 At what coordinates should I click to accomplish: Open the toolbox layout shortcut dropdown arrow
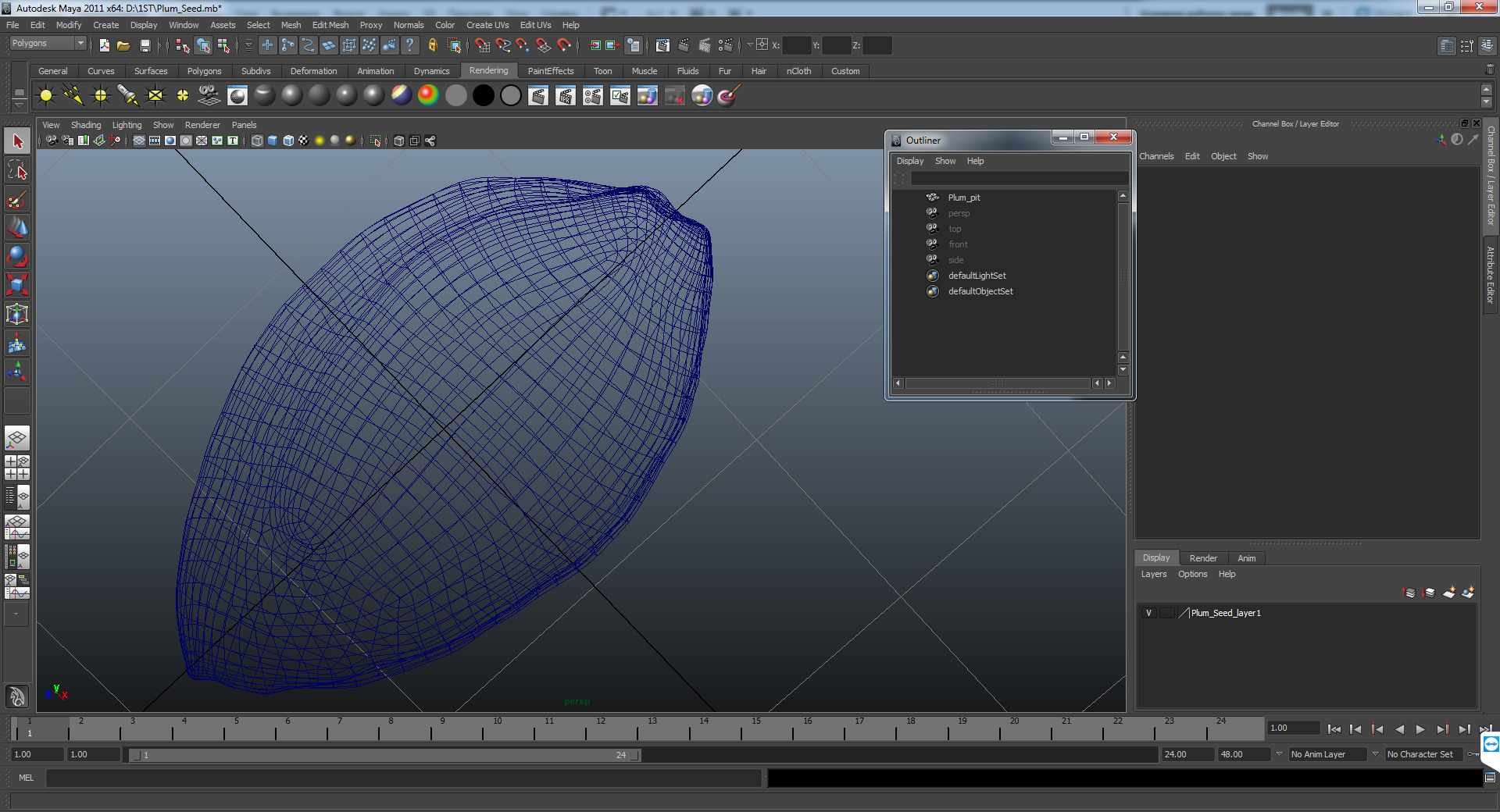tap(16, 614)
